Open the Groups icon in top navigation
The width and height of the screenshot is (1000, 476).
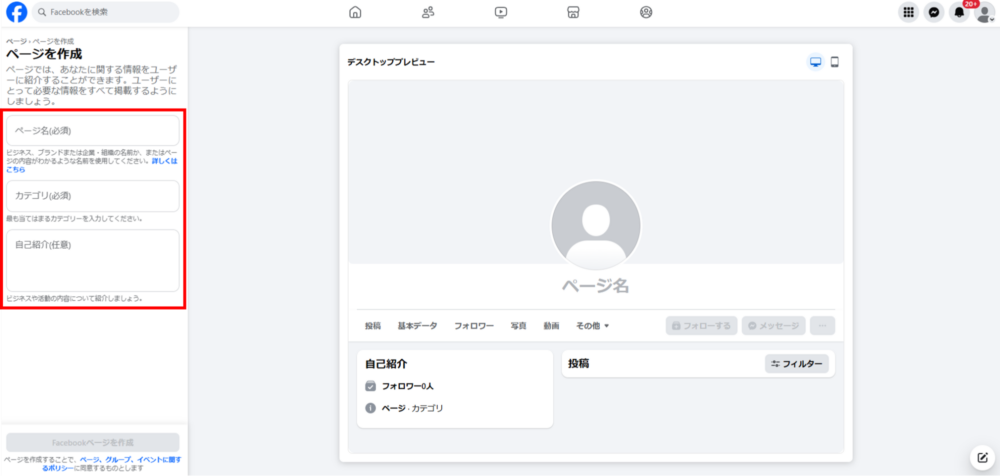pos(646,13)
